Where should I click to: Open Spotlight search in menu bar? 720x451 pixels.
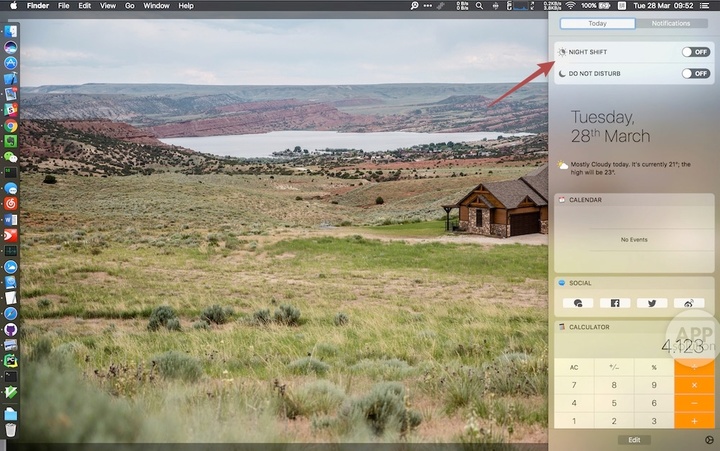pyautogui.click(x=479, y=6)
